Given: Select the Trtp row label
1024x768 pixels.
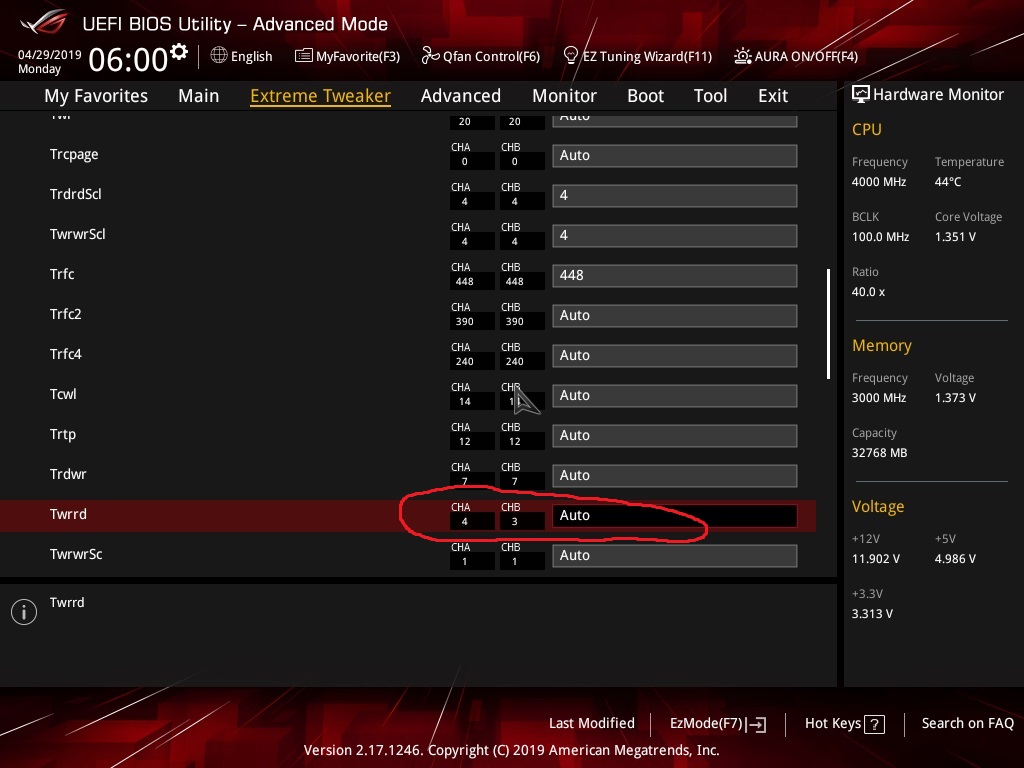Looking at the screenshot, I should (x=63, y=434).
